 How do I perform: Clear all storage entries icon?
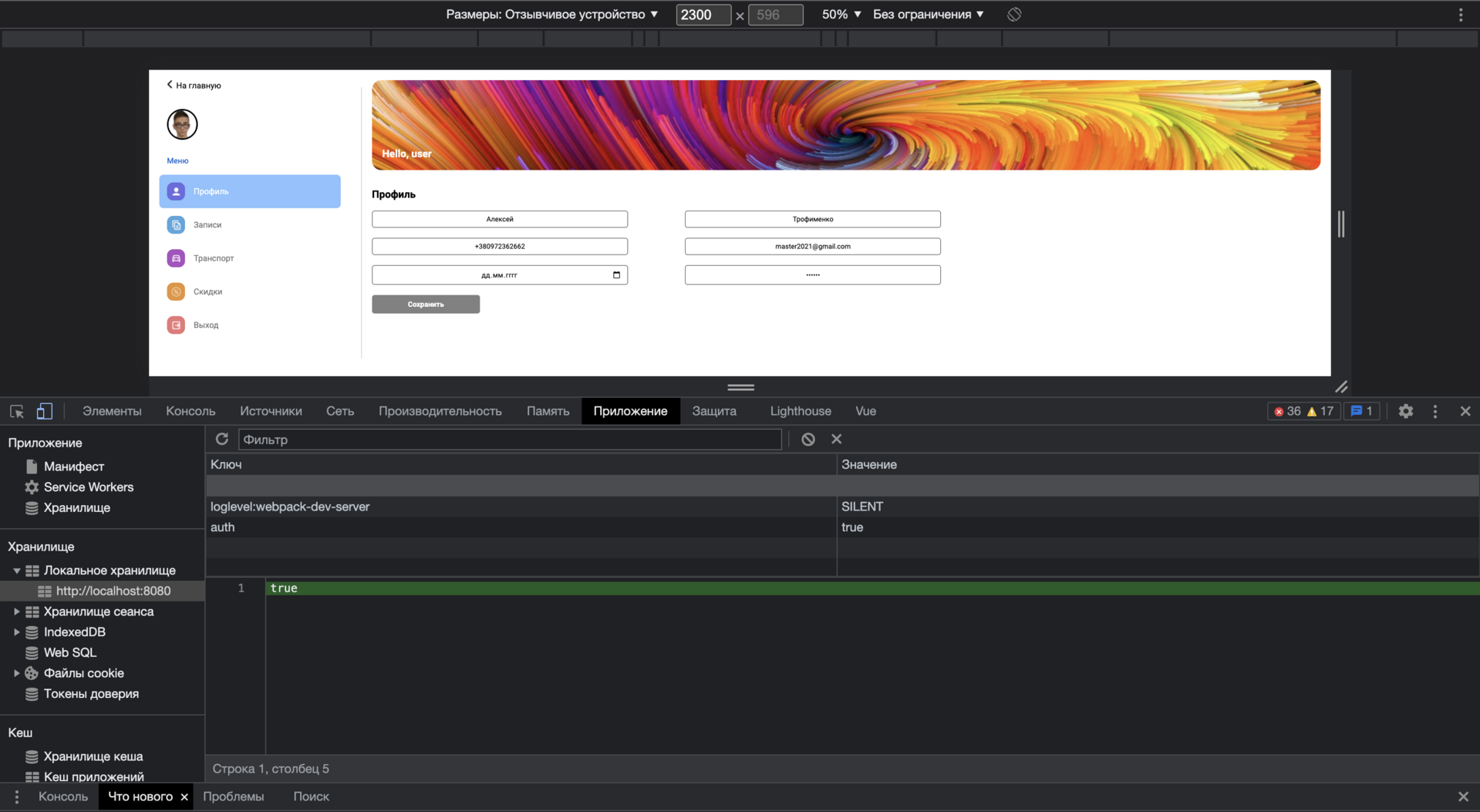pos(807,439)
